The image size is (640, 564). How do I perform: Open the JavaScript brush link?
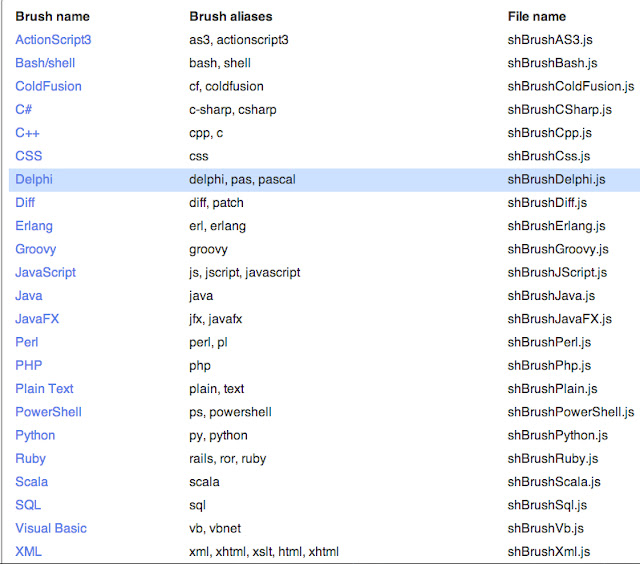[x=46, y=273]
